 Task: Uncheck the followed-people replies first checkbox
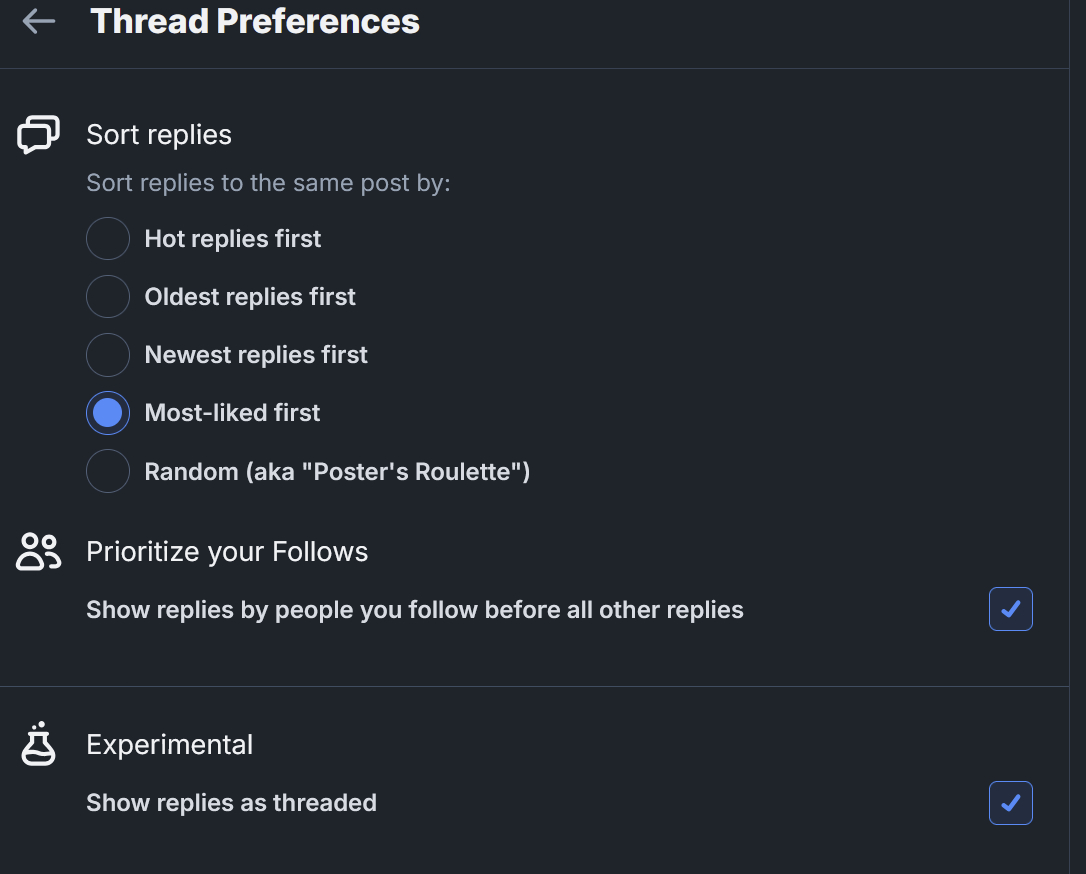[x=1010, y=609]
